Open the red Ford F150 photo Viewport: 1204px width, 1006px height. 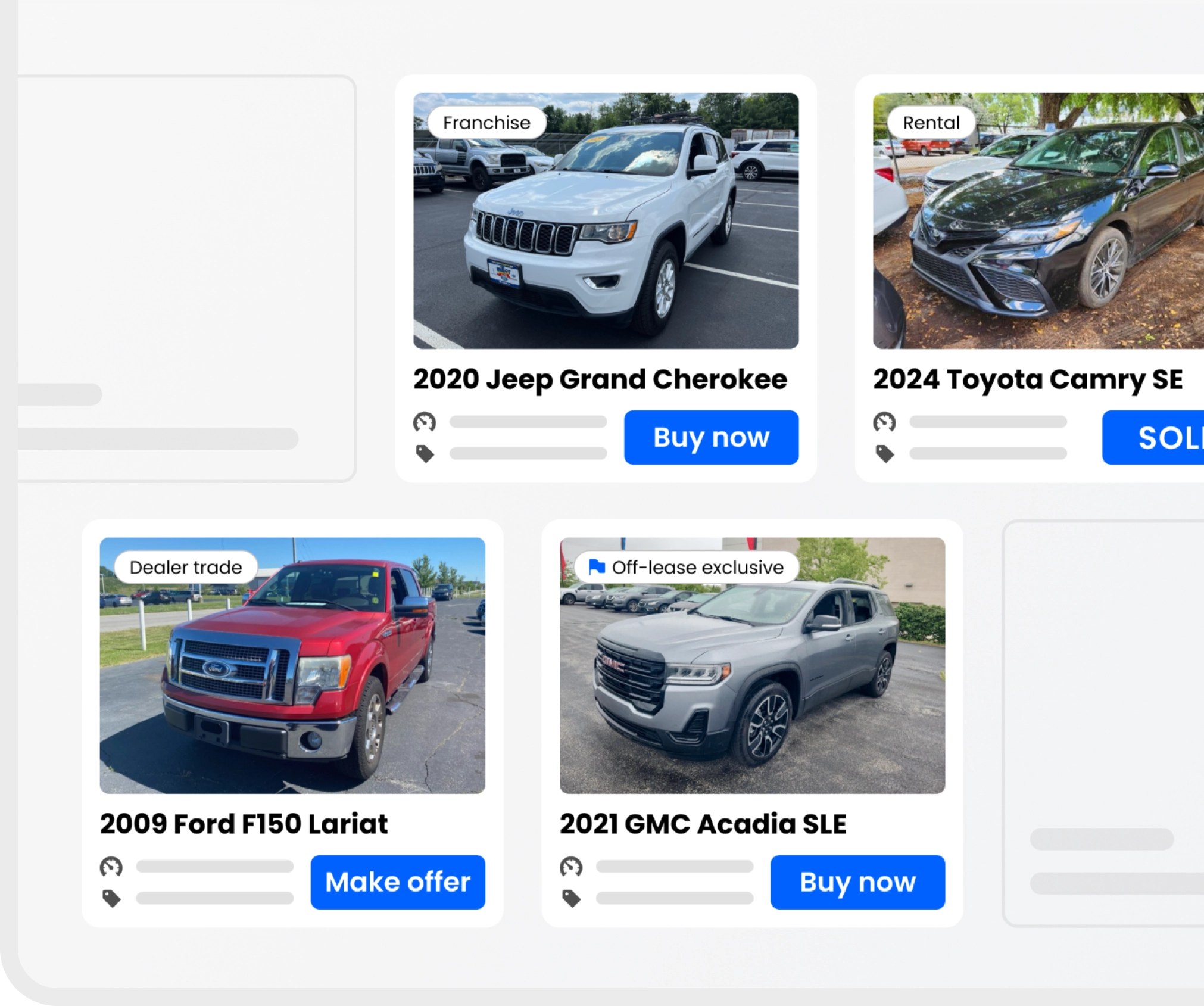click(292, 665)
